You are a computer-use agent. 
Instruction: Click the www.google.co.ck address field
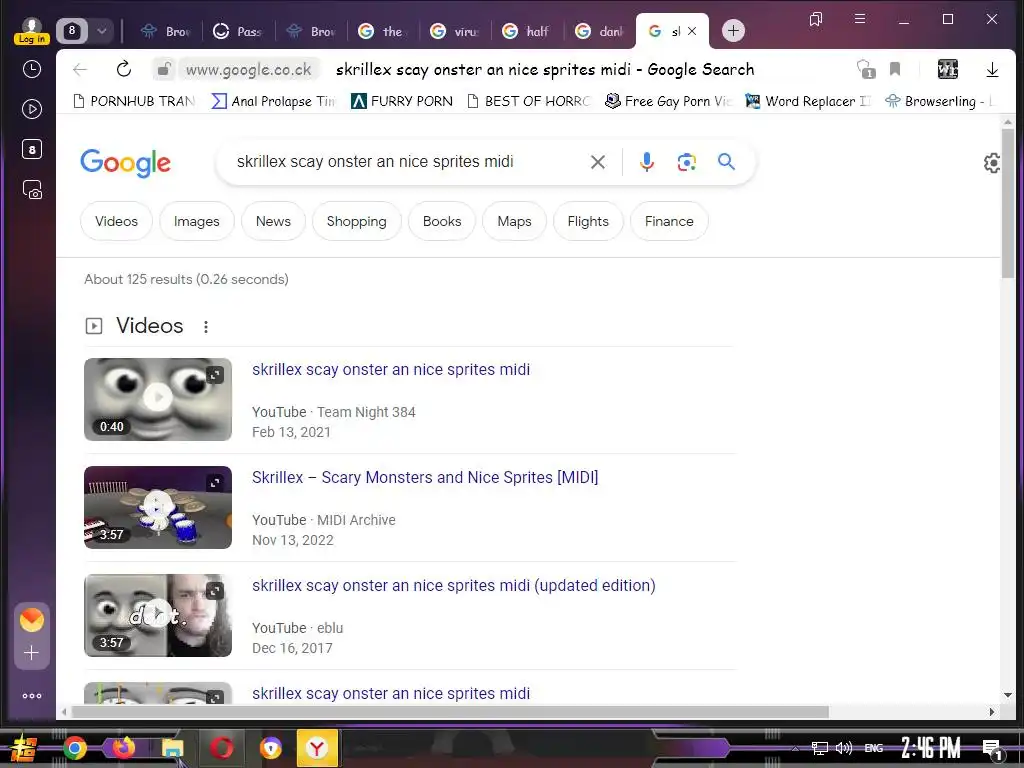coord(249,69)
